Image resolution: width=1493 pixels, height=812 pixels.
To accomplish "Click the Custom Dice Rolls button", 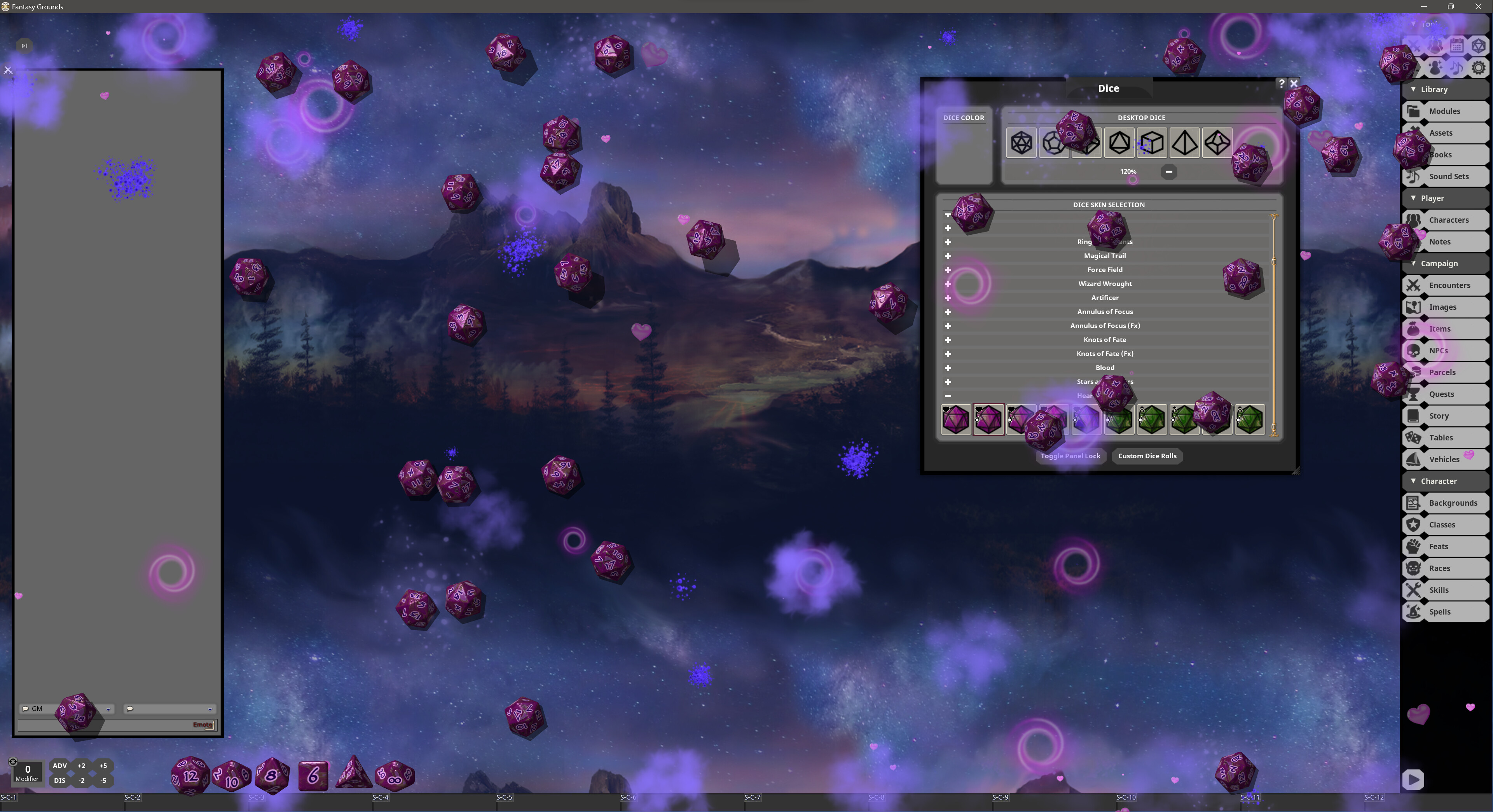I will (1146, 456).
